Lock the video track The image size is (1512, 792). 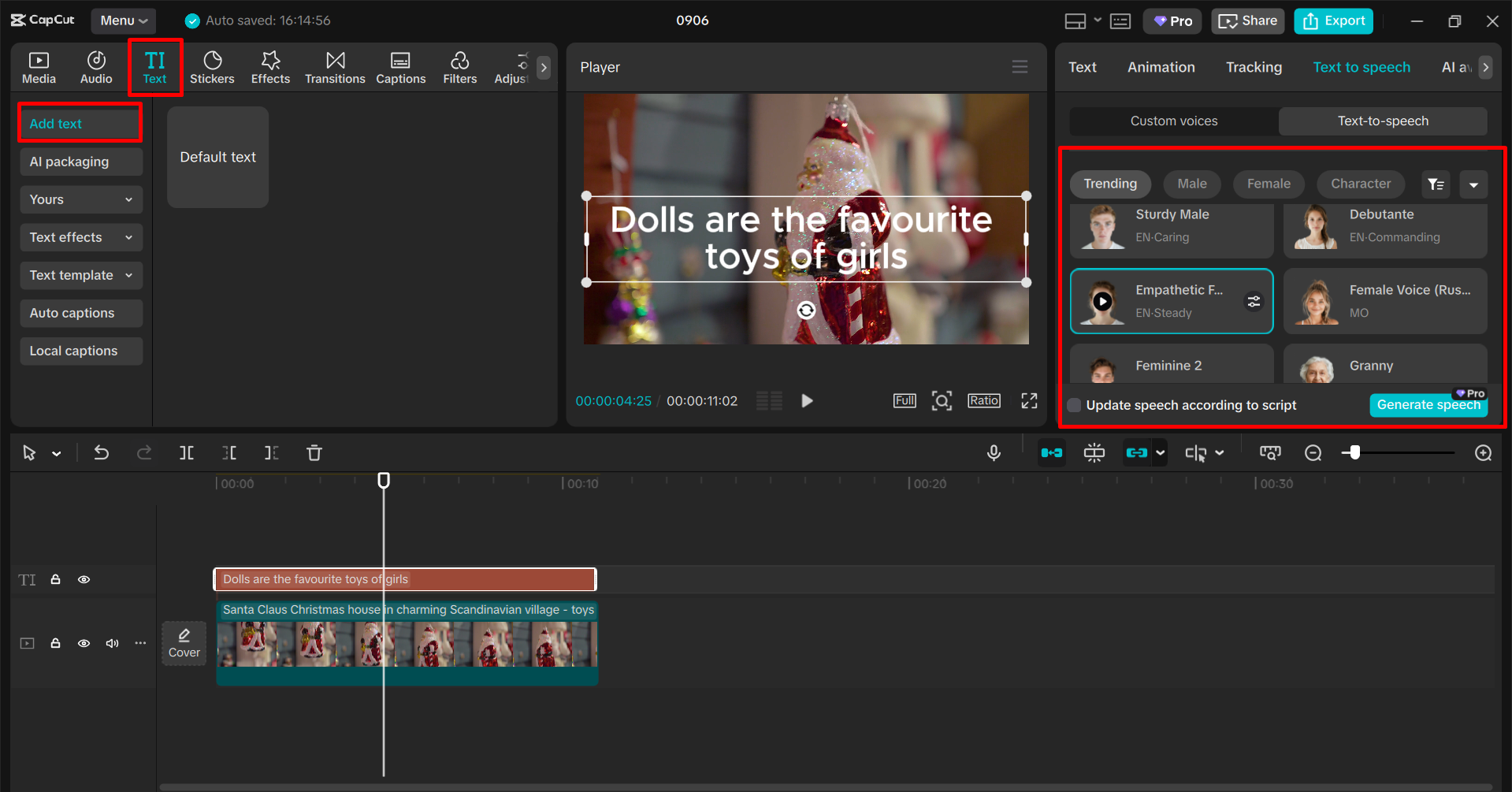click(x=55, y=643)
